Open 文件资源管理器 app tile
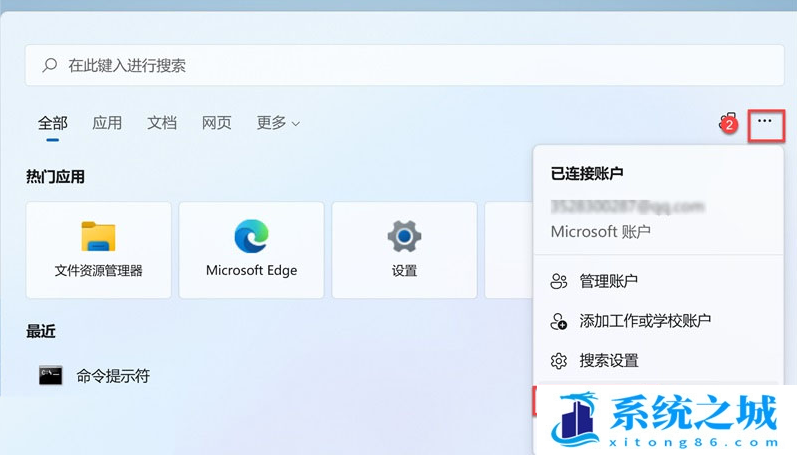 tap(99, 250)
